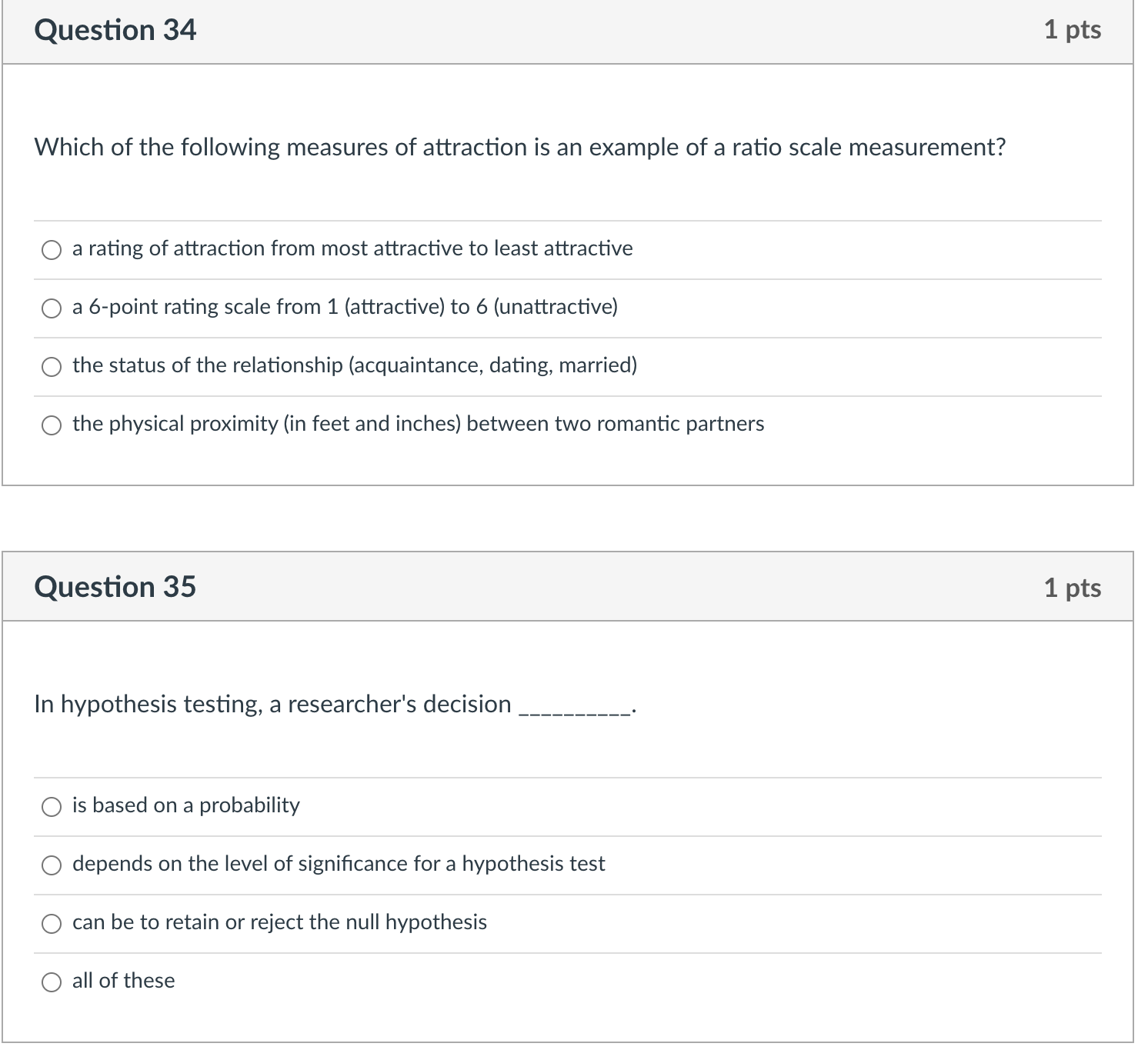Click the Question 34 header
Image resolution: width=1148 pixels, height=1060 pixels.
click(x=116, y=29)
